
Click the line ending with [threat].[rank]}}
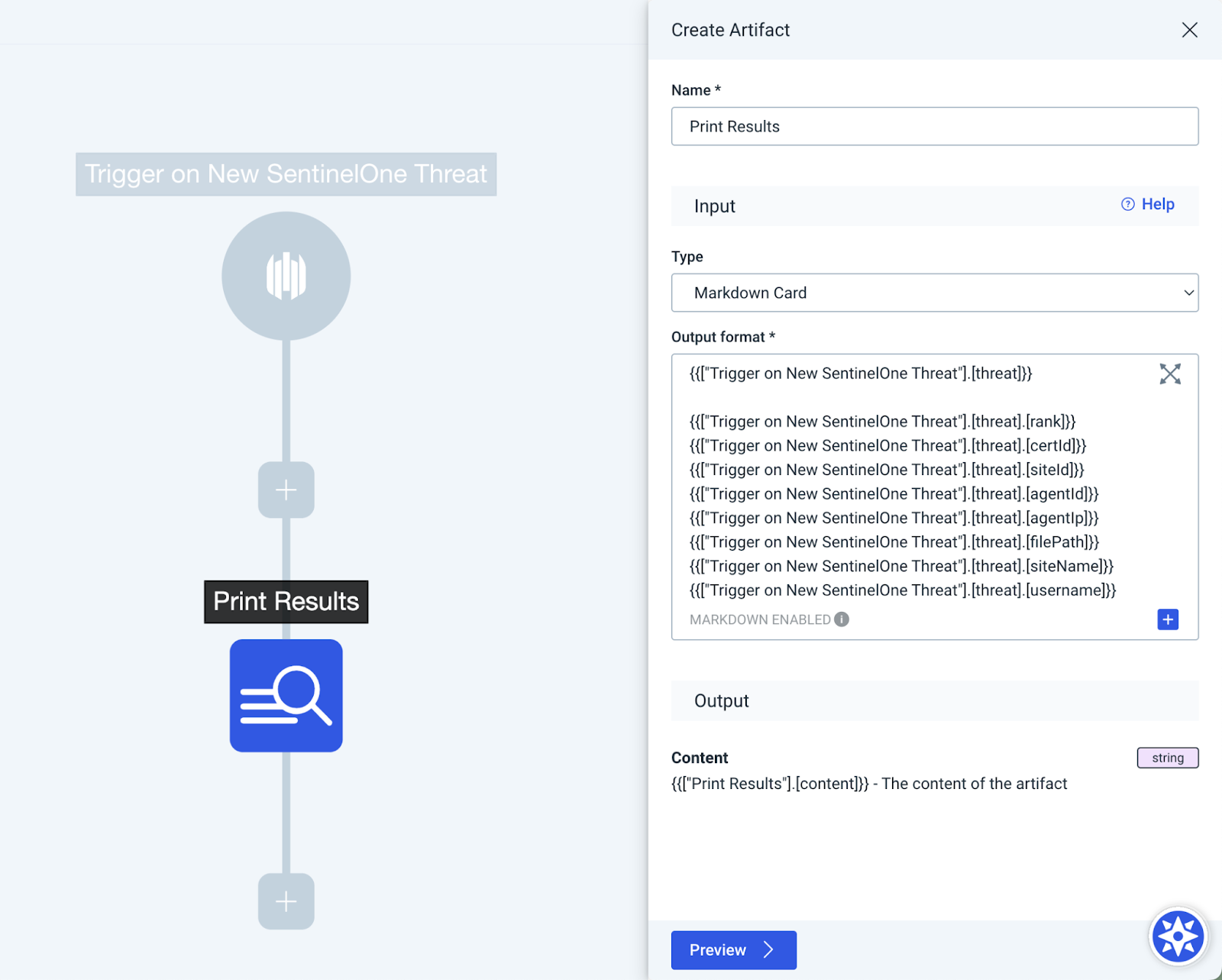[882, 422]
